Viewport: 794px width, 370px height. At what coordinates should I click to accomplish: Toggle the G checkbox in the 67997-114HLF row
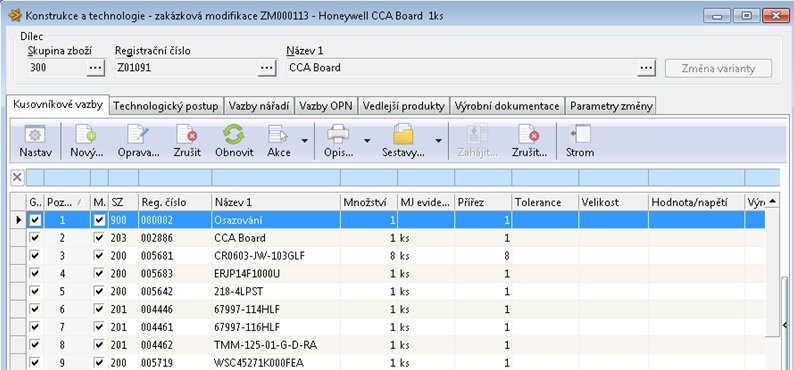click(x=34, y=309)
